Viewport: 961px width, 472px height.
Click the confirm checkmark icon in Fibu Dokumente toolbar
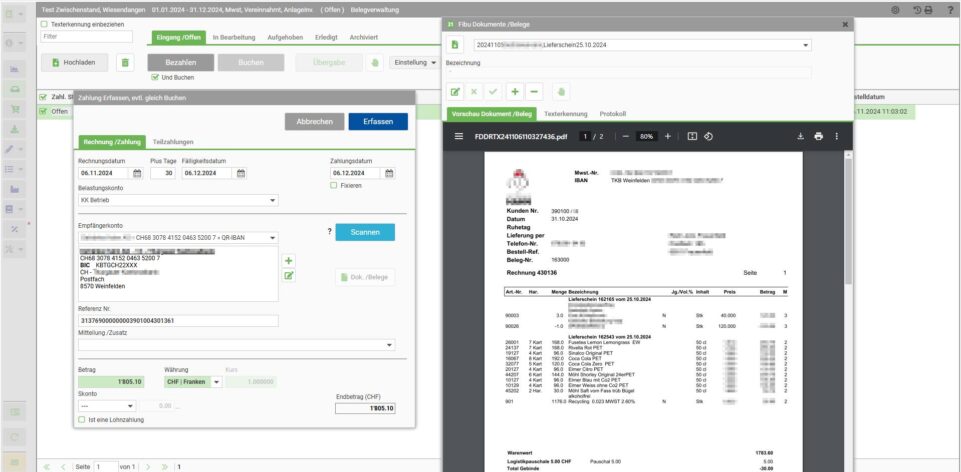click(493, 92)
